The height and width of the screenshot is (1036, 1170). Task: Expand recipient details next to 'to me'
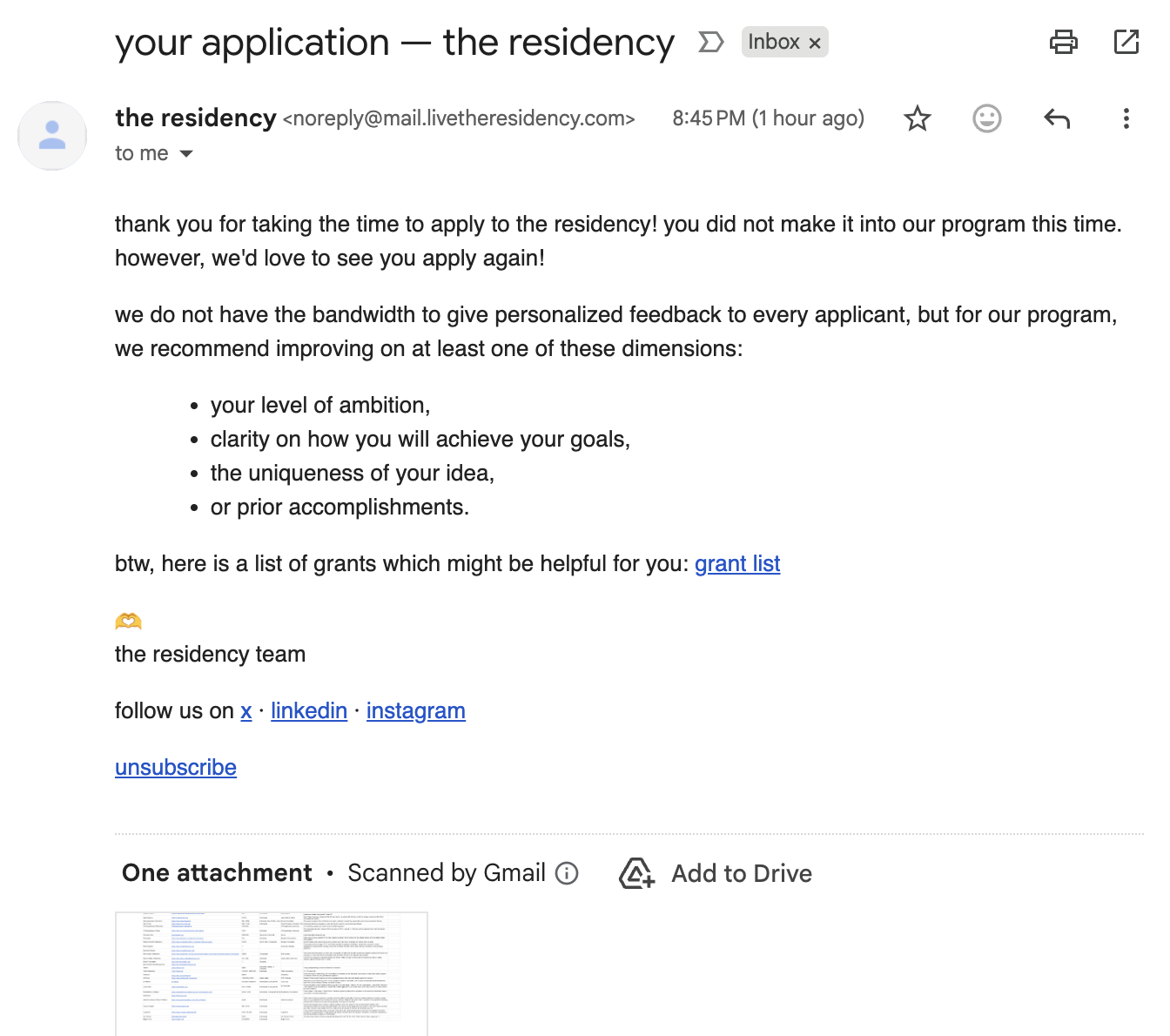[x=186, y=154]
